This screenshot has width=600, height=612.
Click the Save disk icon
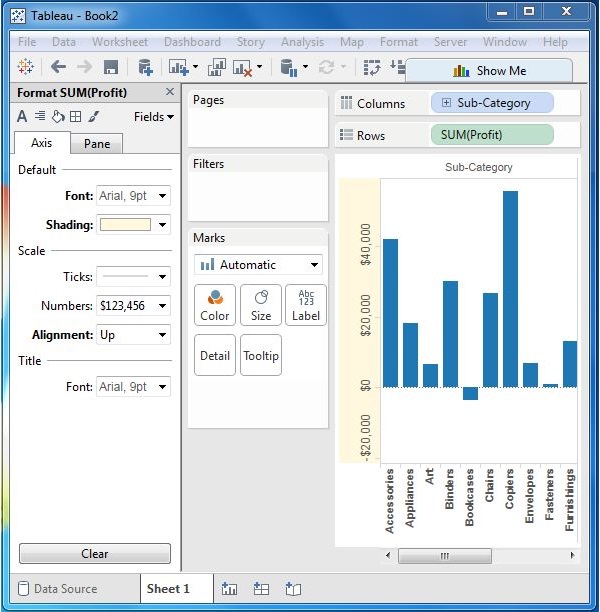point(111,67)
